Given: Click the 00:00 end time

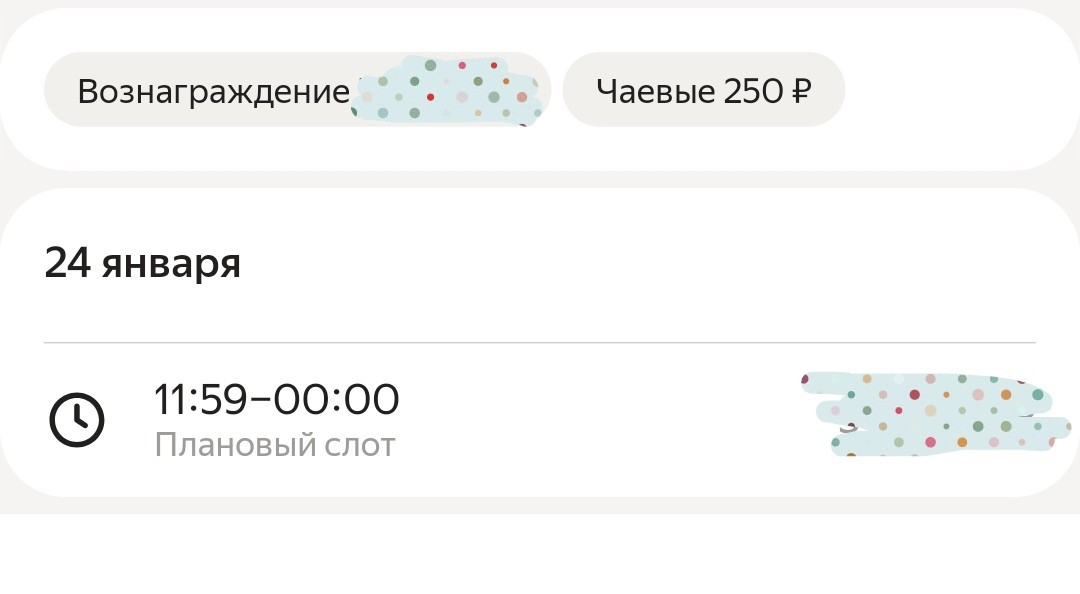Looking at the screenshot, I should [x=336, y=400].
